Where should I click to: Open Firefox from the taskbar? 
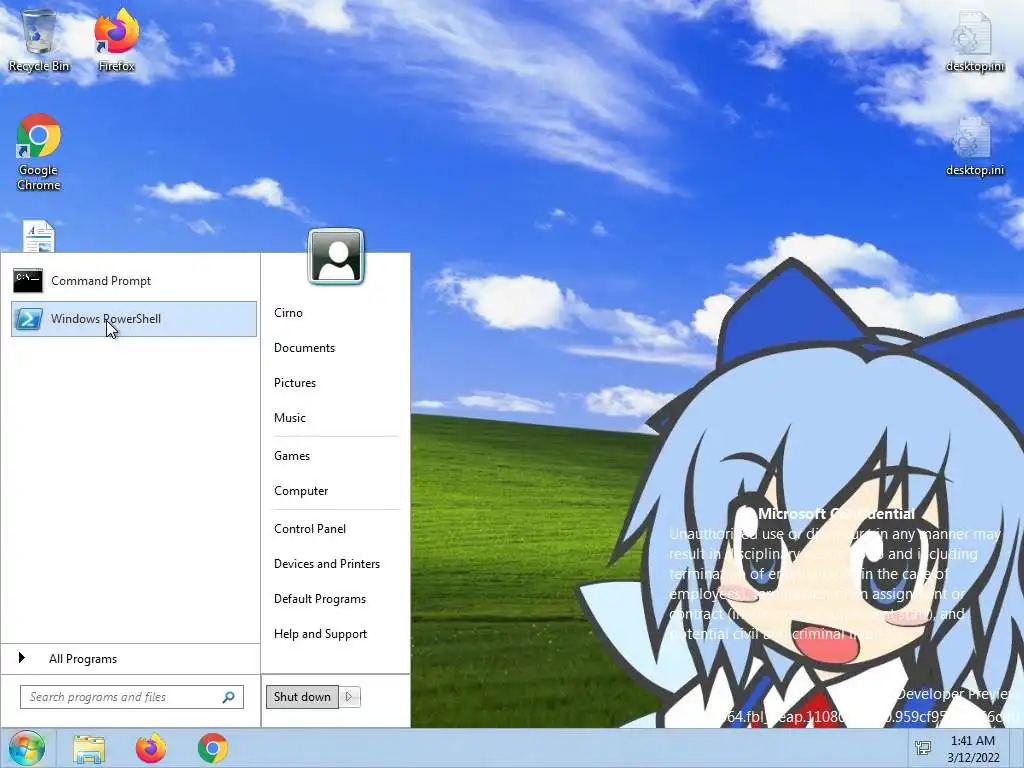coord(151,748)
